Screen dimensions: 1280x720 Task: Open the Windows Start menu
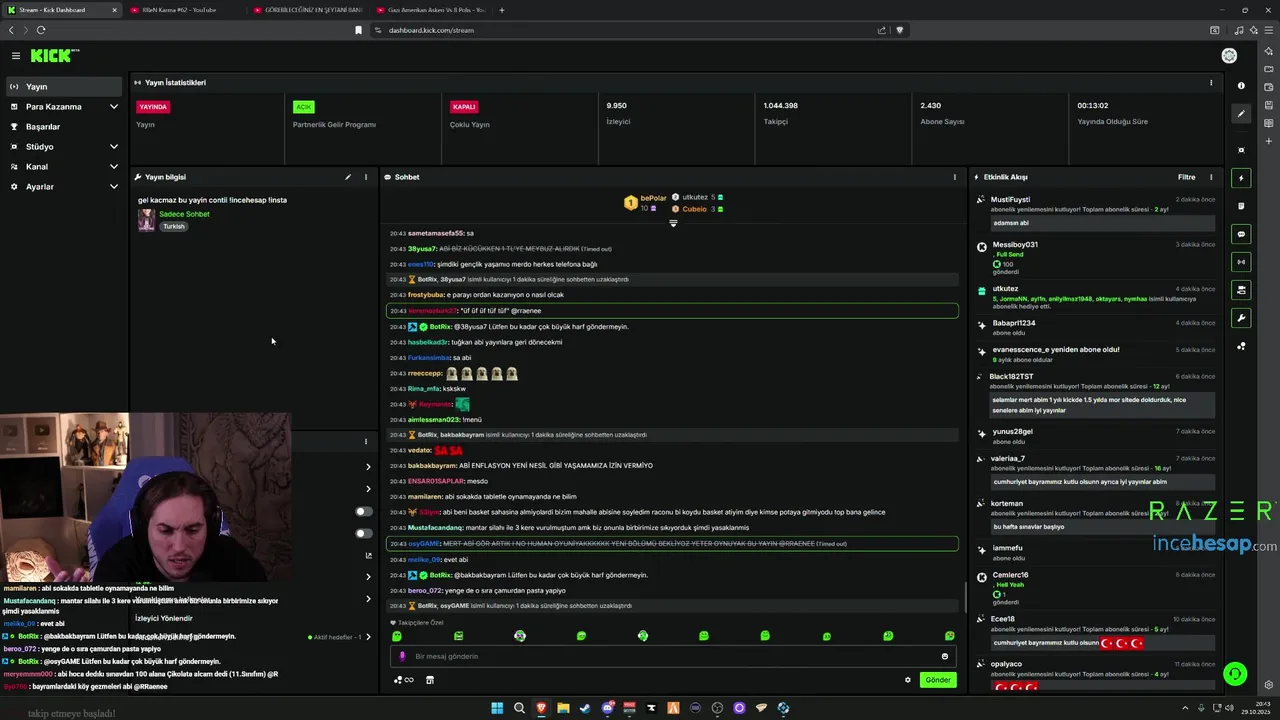[x=497, y=708]
